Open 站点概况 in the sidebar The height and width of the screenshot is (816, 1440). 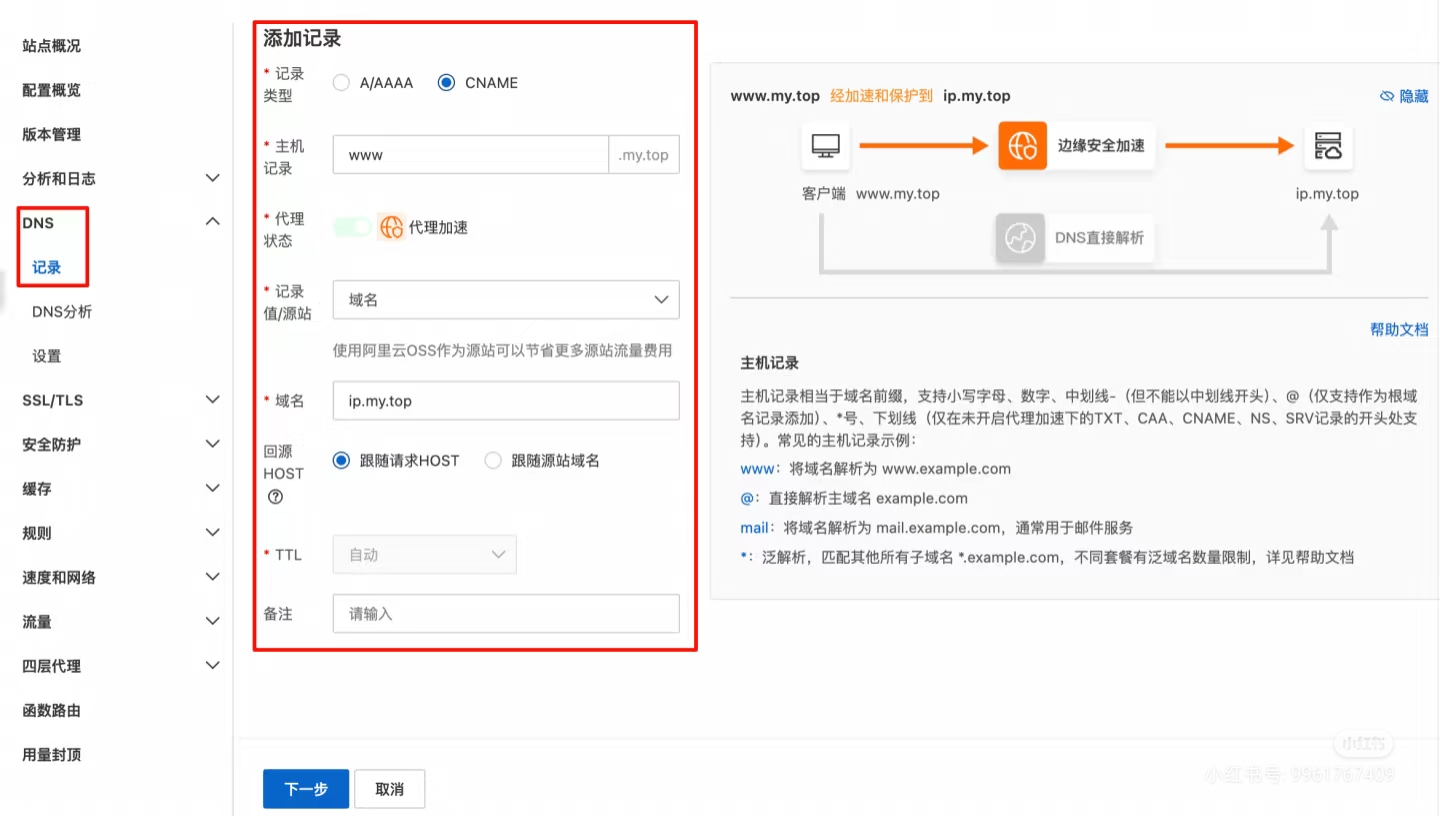coord(52,46)
